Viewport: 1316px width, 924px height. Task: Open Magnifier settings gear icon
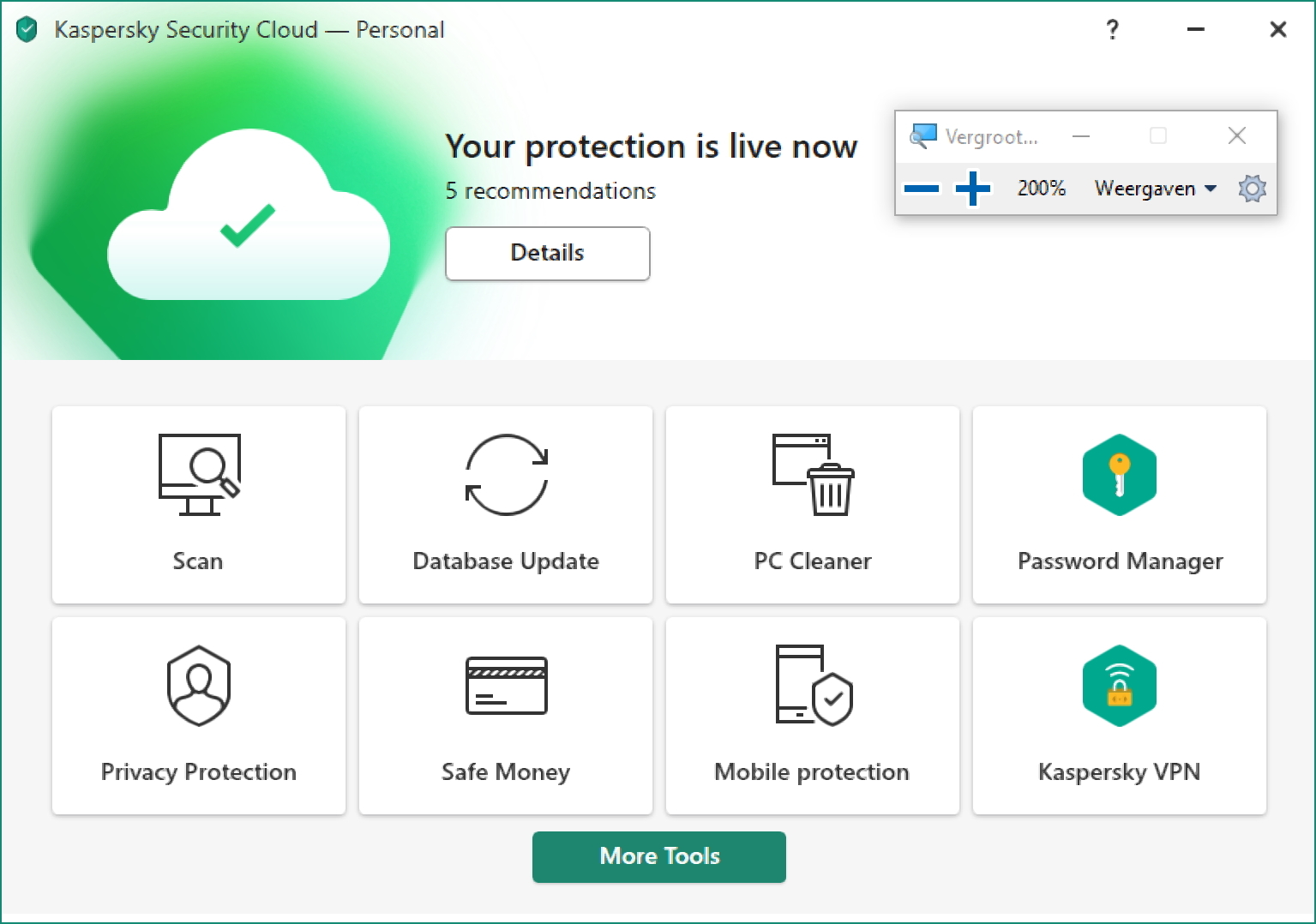1252,189
